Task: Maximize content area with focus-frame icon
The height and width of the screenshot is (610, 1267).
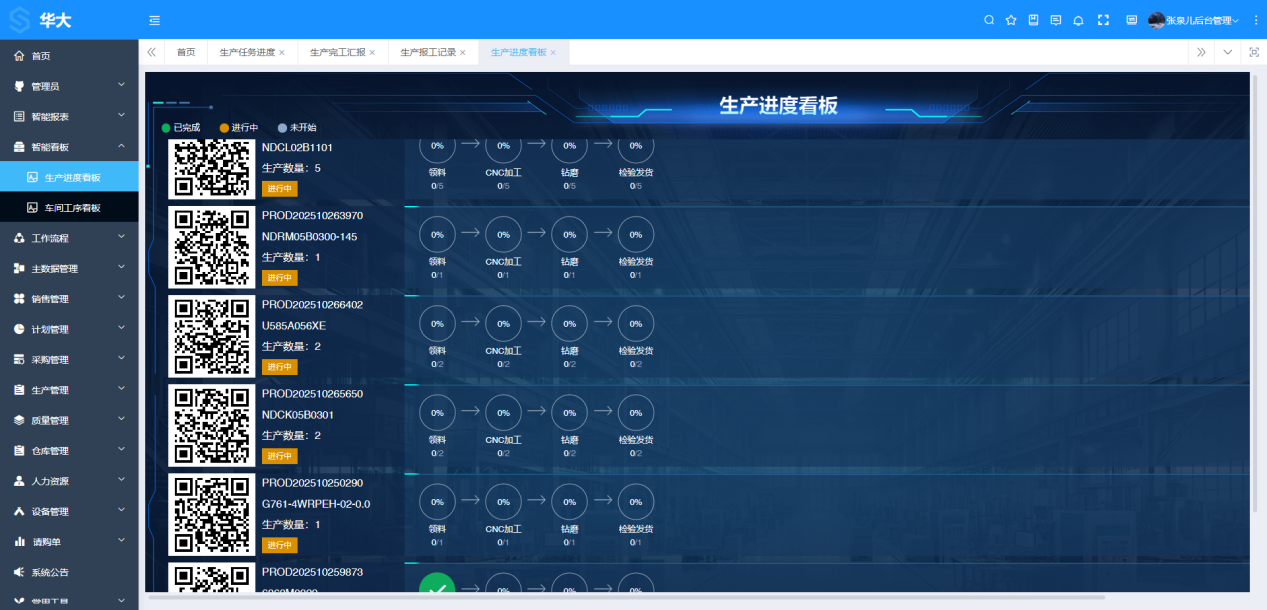Action: click(x=1254, y=52)
